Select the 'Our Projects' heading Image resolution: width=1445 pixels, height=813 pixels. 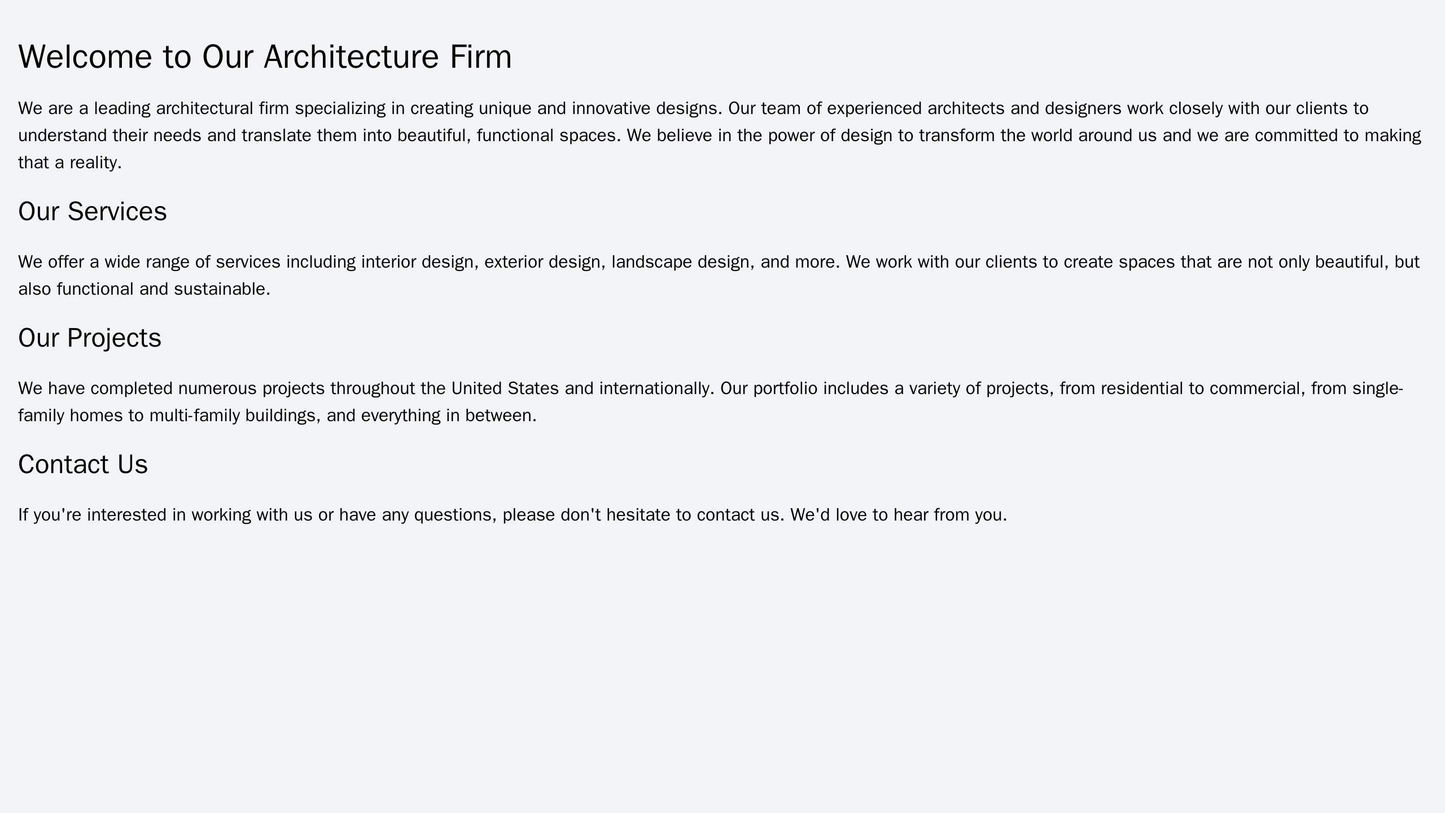[x=90, y=338]
